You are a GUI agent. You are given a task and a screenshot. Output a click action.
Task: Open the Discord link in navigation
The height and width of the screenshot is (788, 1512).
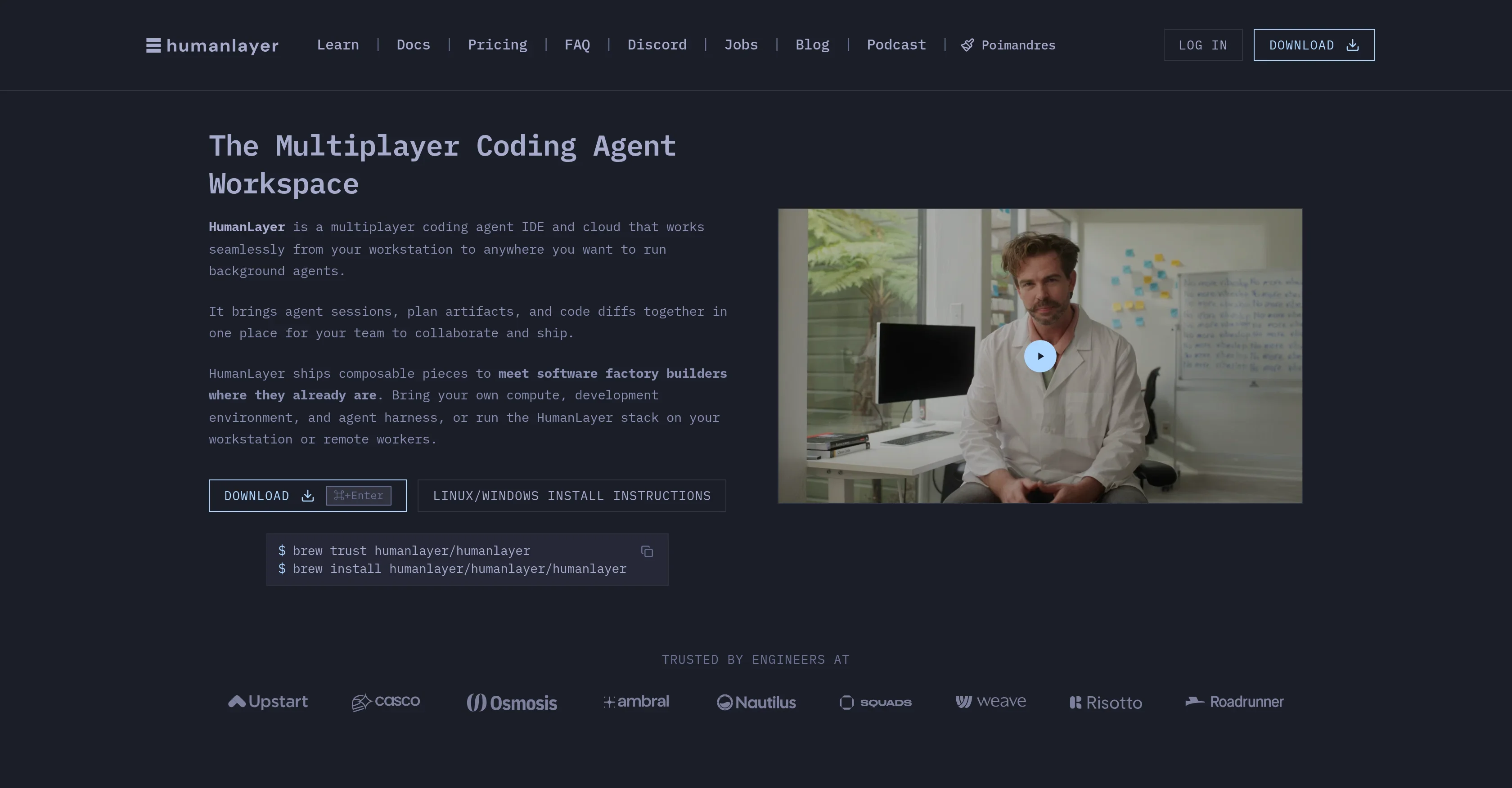[x=657, y=45]
